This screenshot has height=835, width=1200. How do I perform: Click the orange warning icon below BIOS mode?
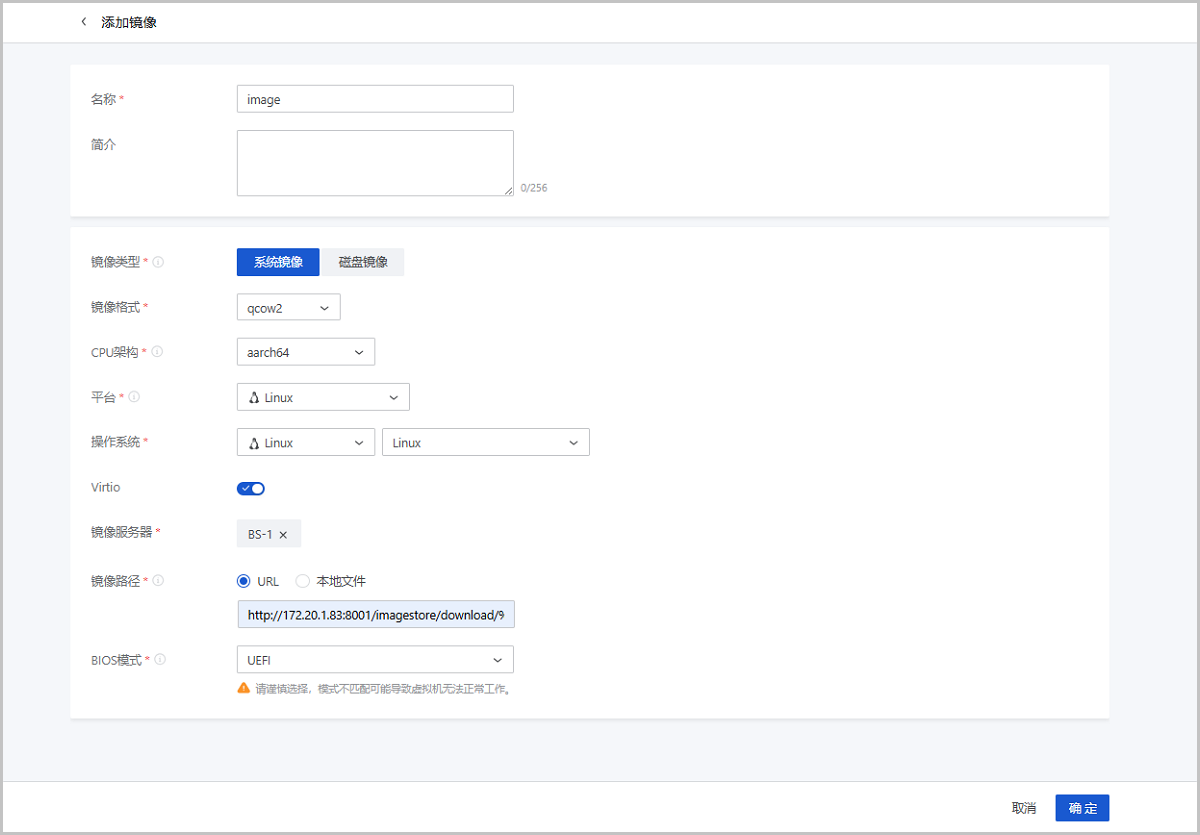coord(243,688)
